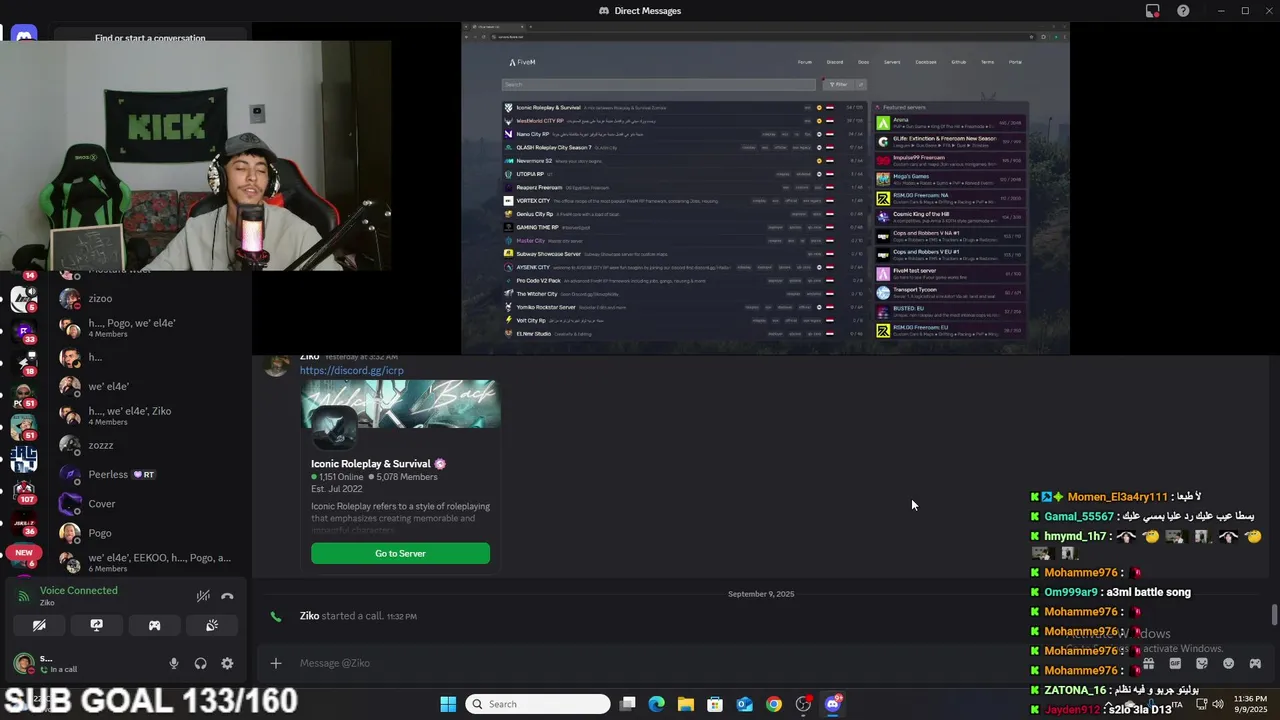Click the Go to Server button
This screenshot has height=720, width=1280.
(400, 553)
